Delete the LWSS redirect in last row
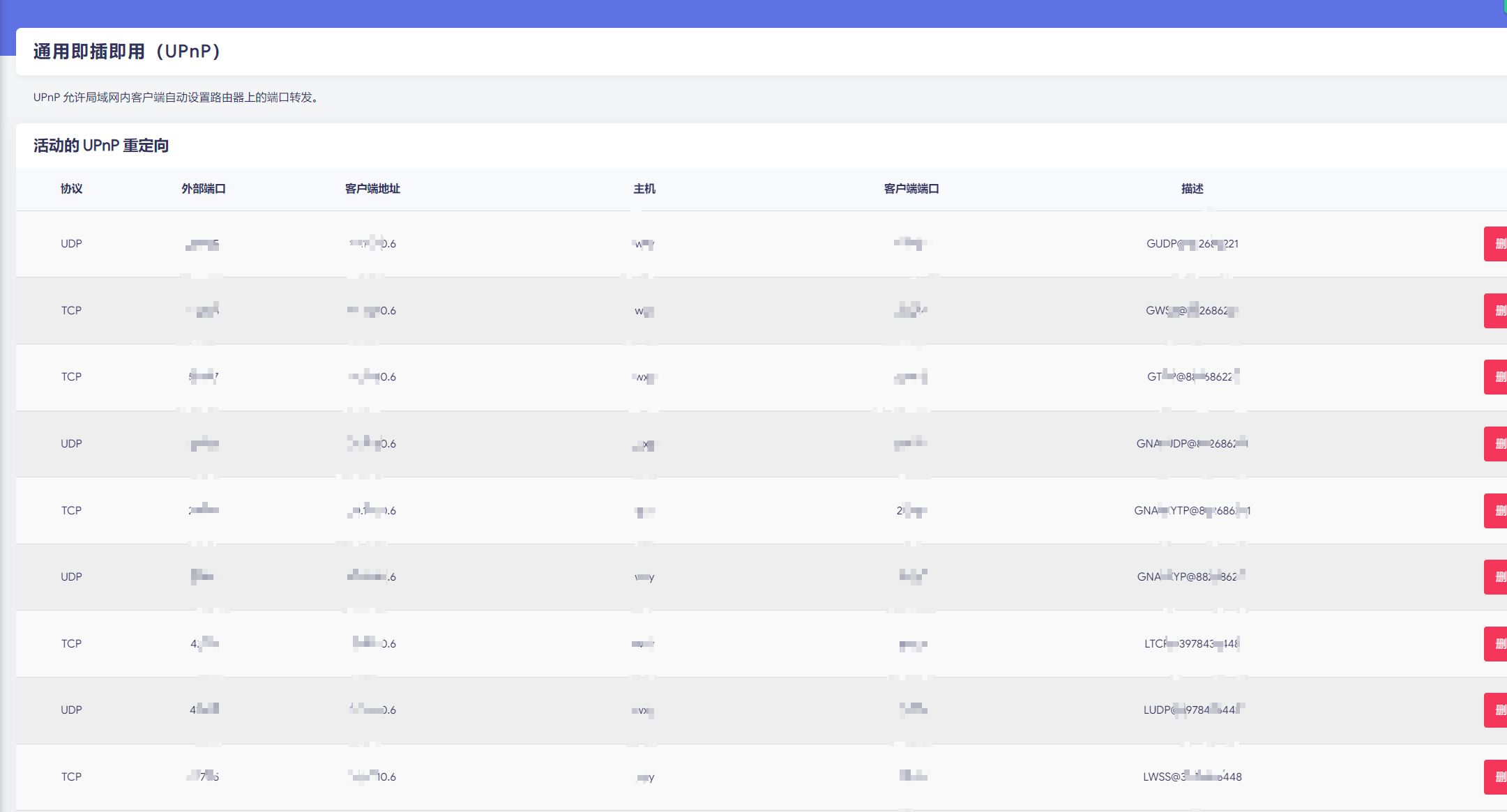The height and width of the screenshot is (812, 1507). pyautogui.click(x=1497, y=777)
